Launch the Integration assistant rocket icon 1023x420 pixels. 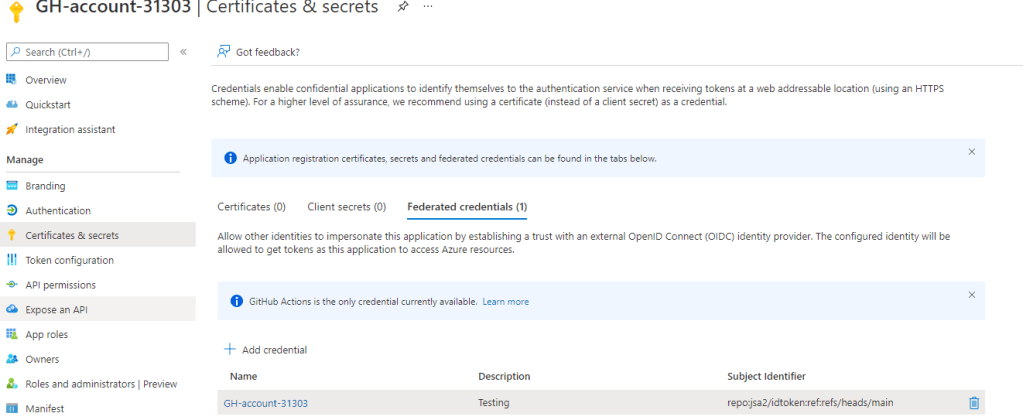[x=12, y=130]
